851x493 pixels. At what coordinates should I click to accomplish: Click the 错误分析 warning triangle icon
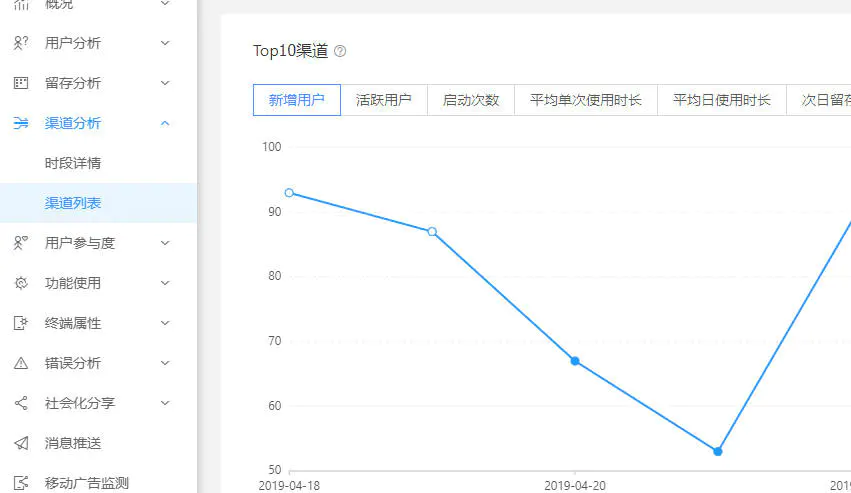click(21, 363)
